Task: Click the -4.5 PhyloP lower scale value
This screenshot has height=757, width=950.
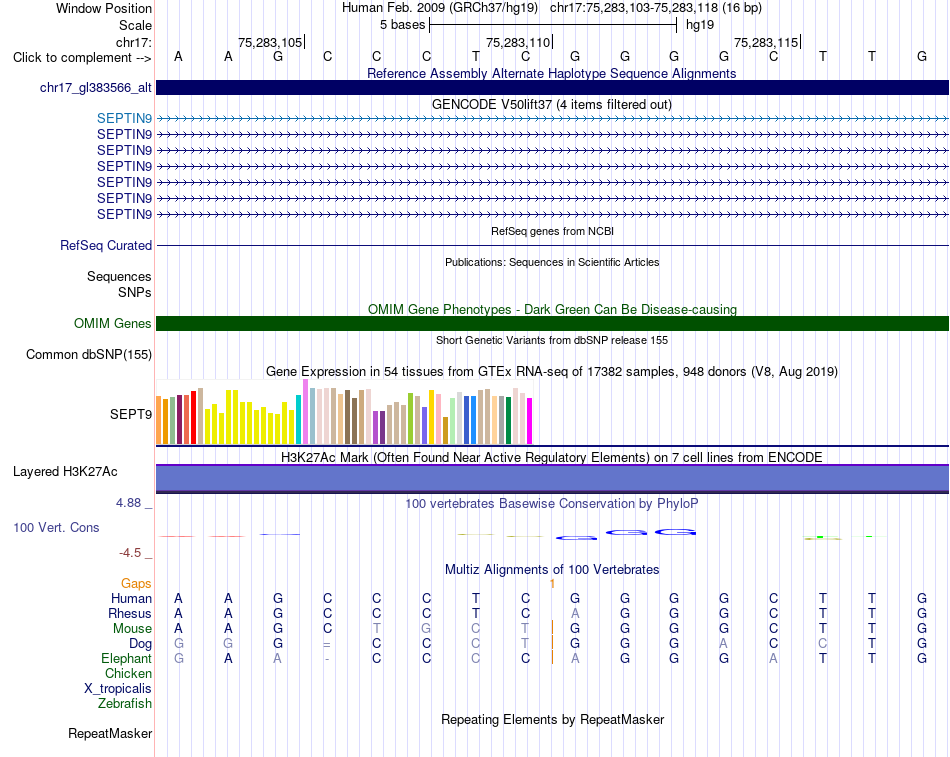Action: (x=130, y=553)
